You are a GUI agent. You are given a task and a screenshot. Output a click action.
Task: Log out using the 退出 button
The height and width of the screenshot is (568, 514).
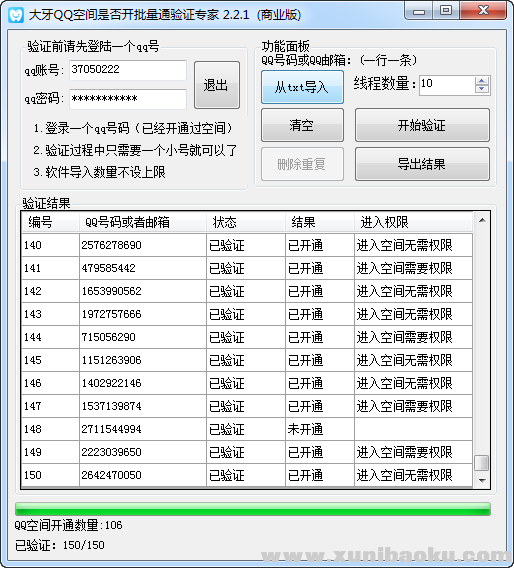pyautogui.click(x=217, y=85)
